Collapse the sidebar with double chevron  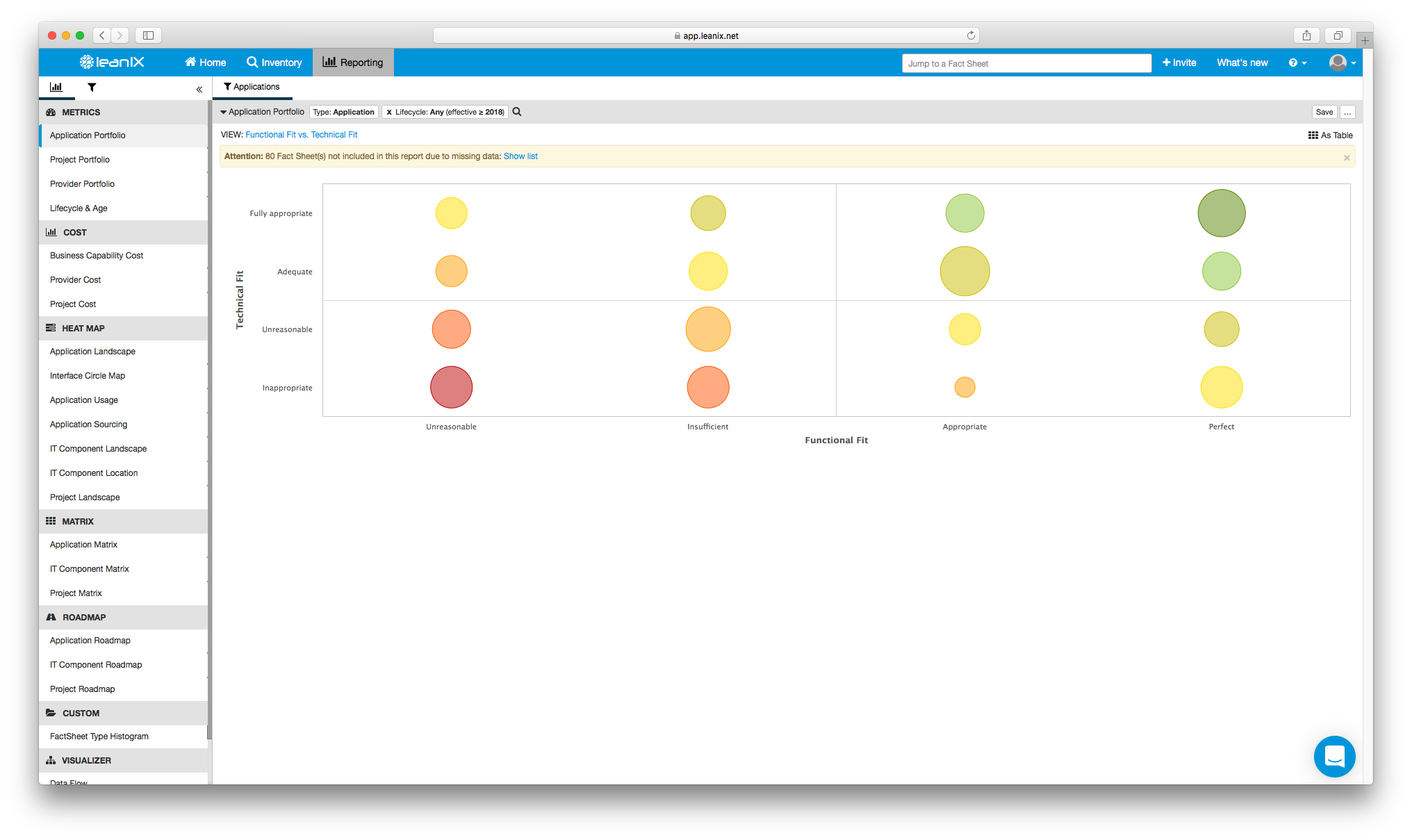[x=199, y=90]
